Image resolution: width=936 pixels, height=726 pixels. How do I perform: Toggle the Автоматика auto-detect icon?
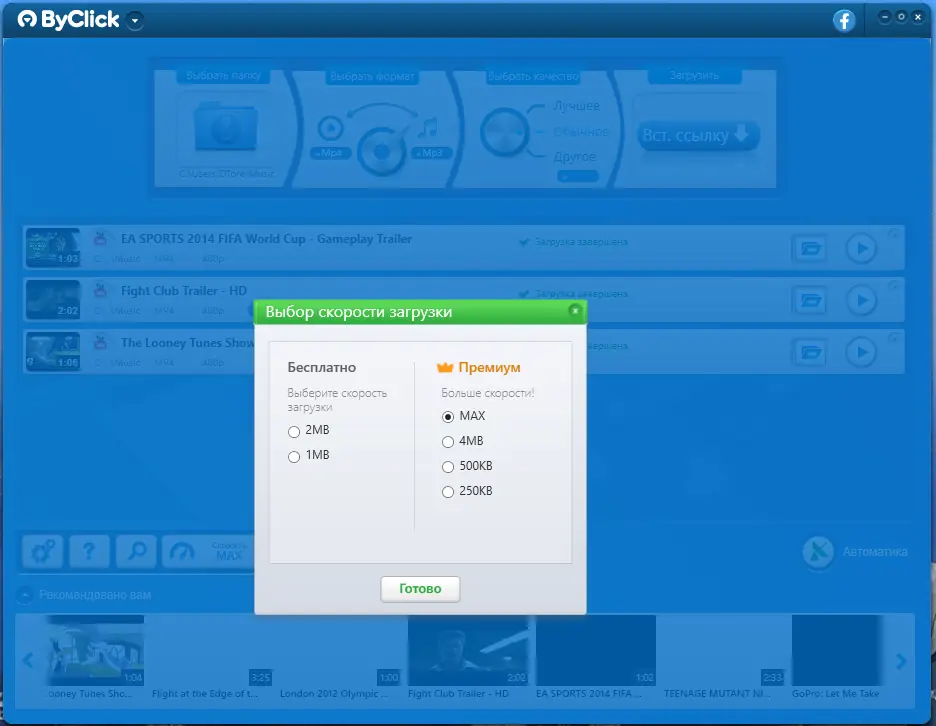click(818, 551)
